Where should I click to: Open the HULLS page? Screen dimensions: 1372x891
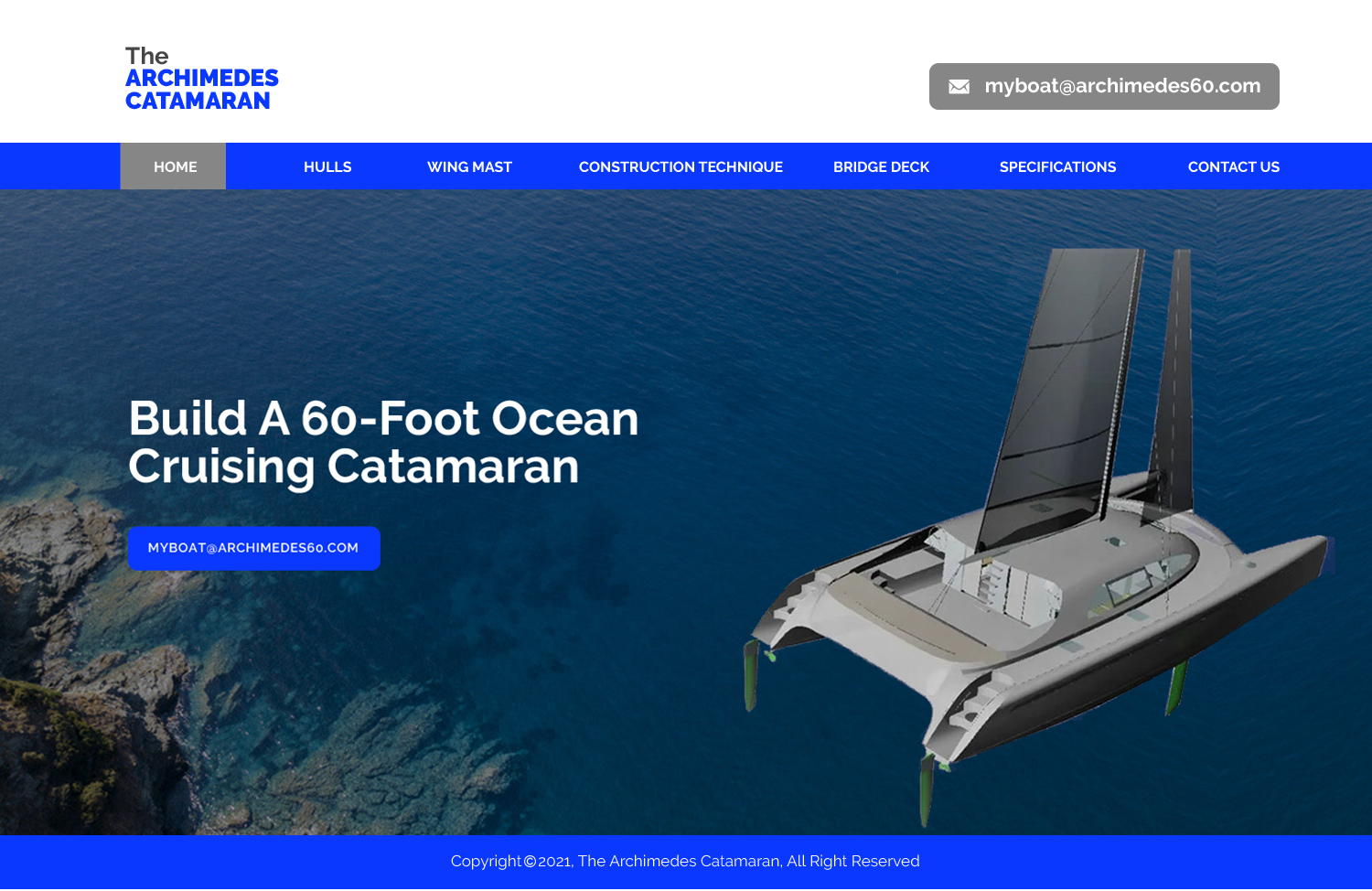tap(327, 166)
